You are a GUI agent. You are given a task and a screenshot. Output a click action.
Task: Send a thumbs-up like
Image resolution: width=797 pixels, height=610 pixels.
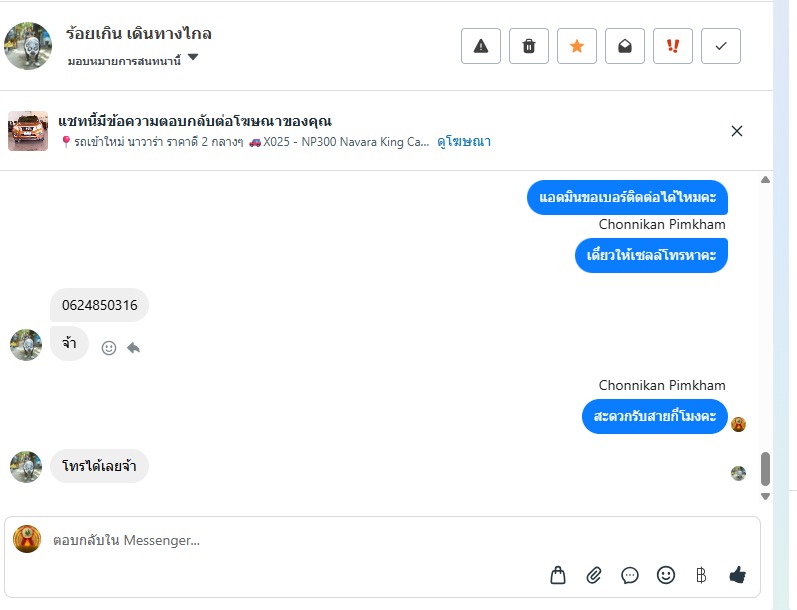point(738,575)
